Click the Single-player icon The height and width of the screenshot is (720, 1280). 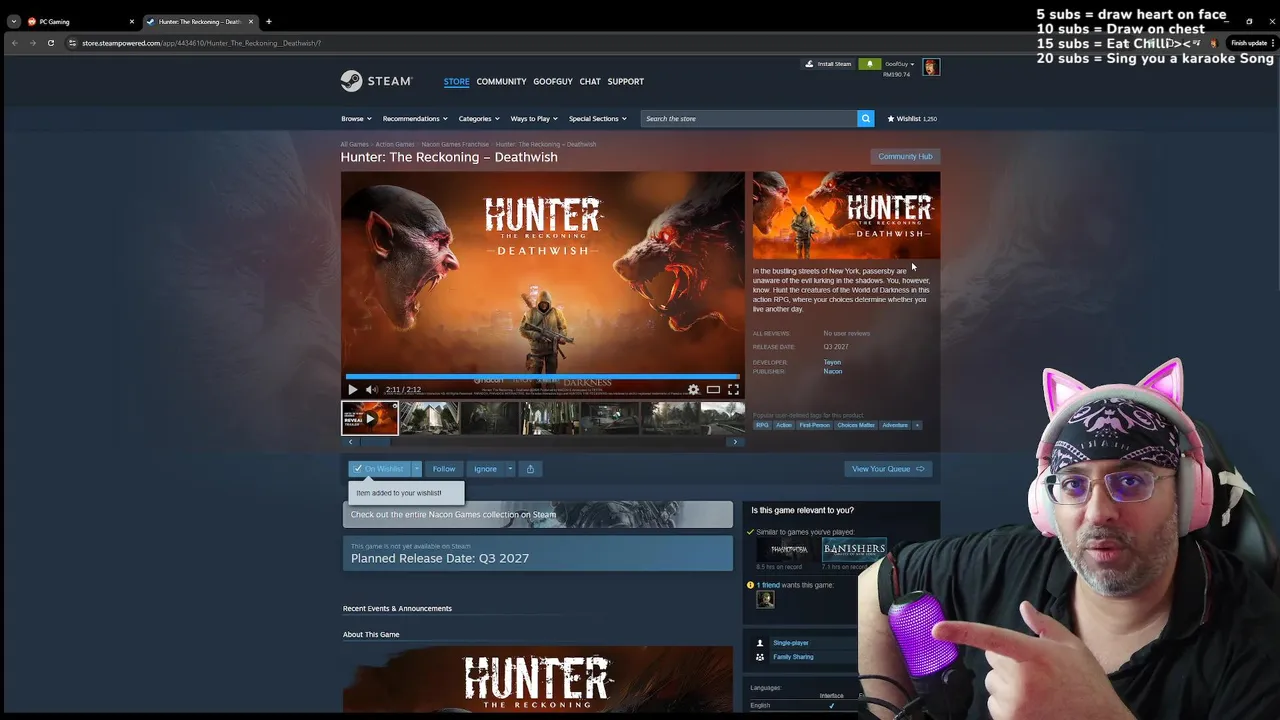(760, 643)
